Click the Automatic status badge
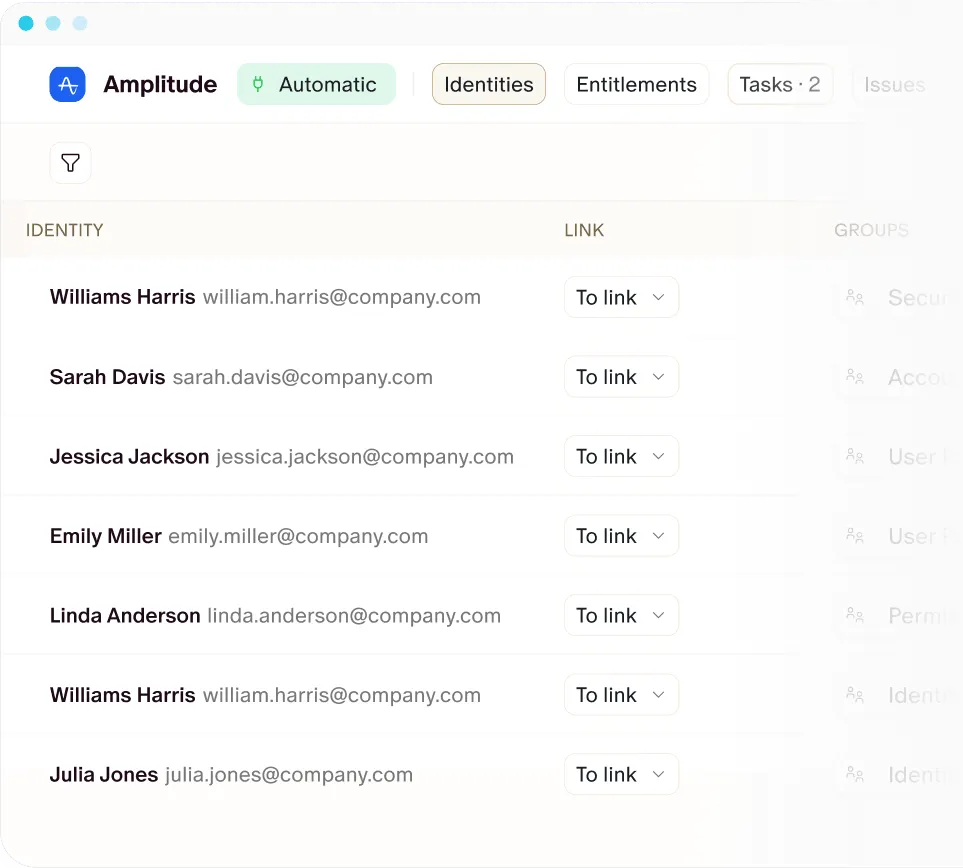The image size is (963, 868). [316, 84]
